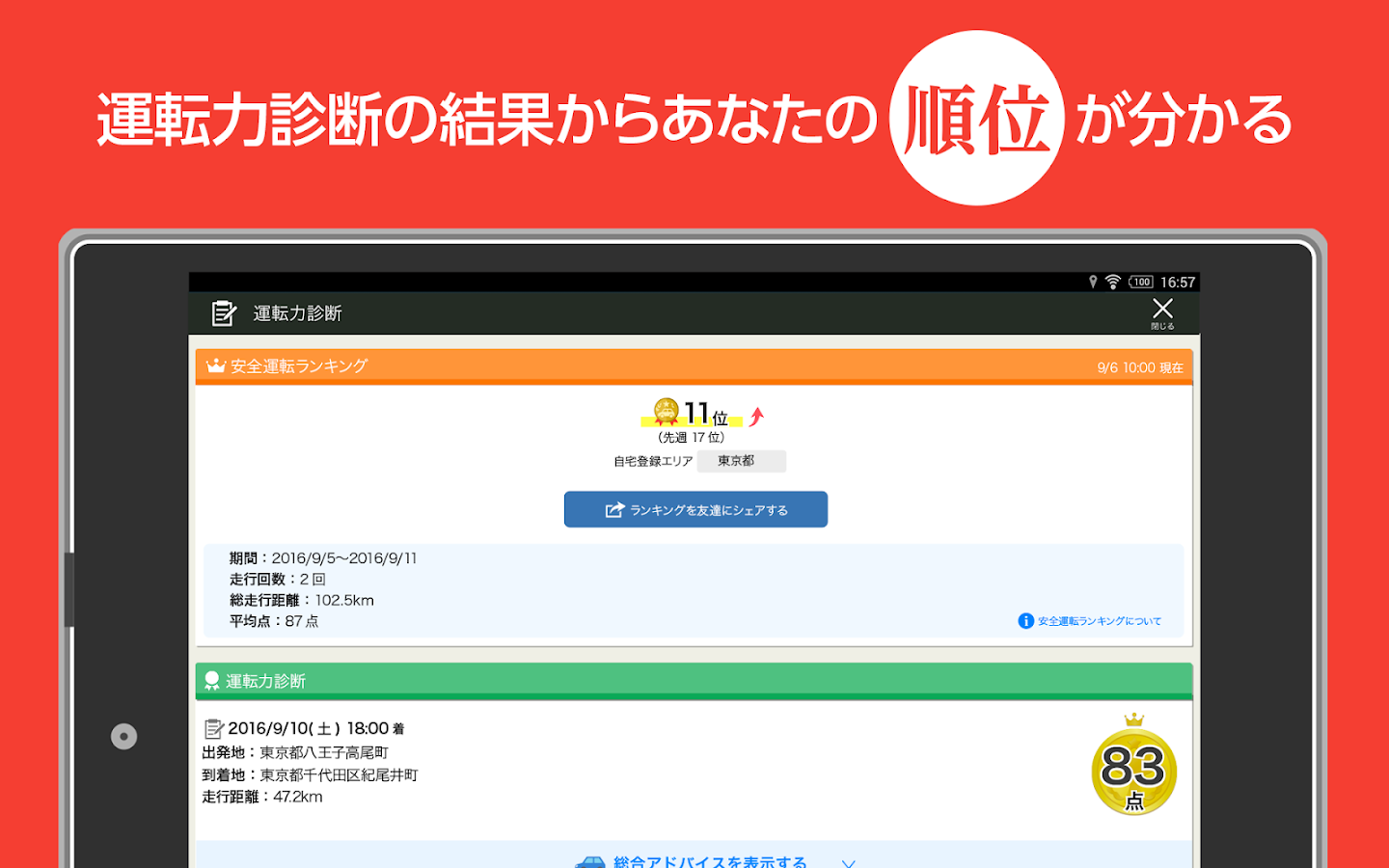The image size is (1389, 868).
Task: Tap the crown icon beside 安全運転ランキング
Action: tap(215, 366)
